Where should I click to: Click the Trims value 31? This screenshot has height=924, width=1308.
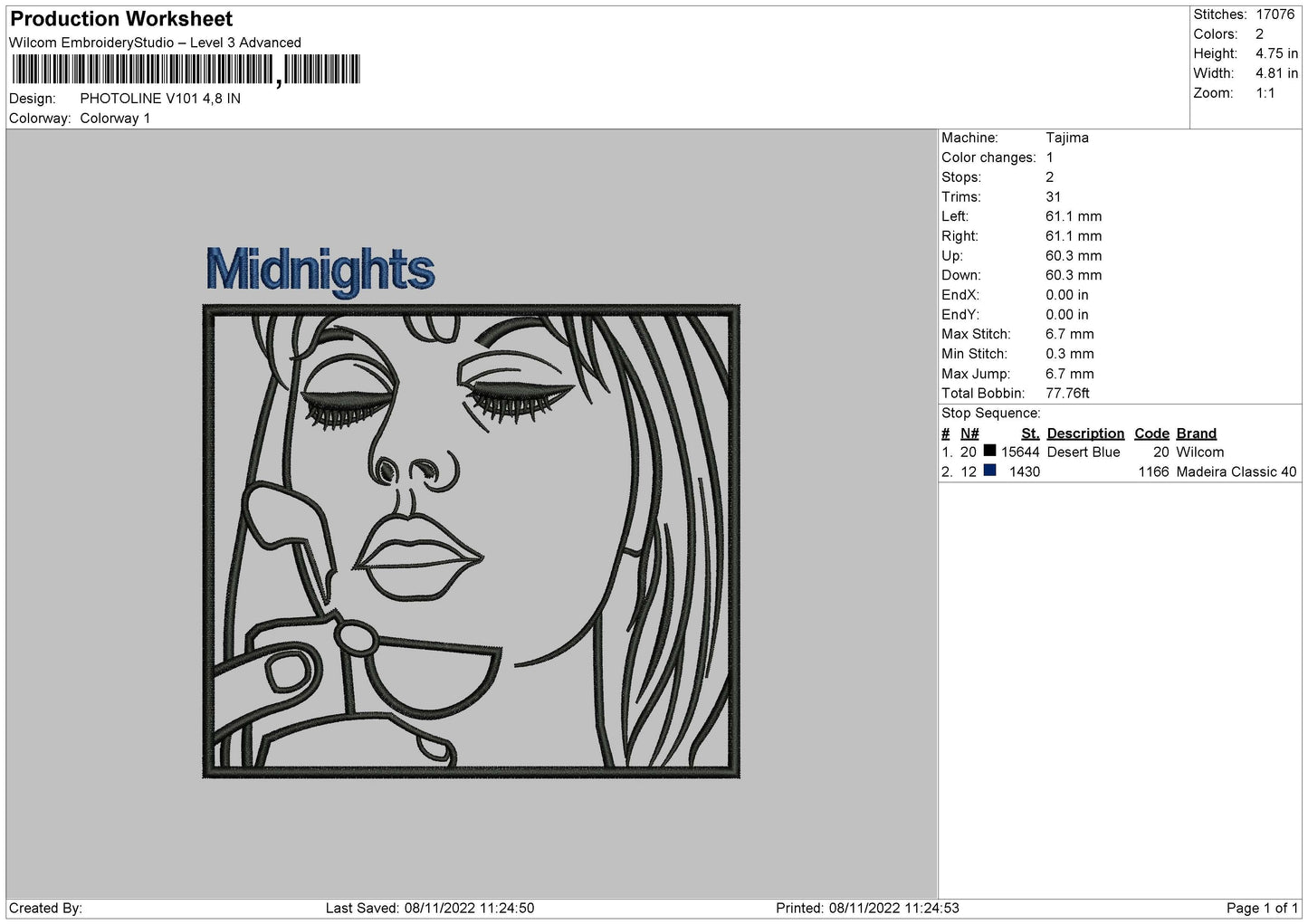(1053, 197)
